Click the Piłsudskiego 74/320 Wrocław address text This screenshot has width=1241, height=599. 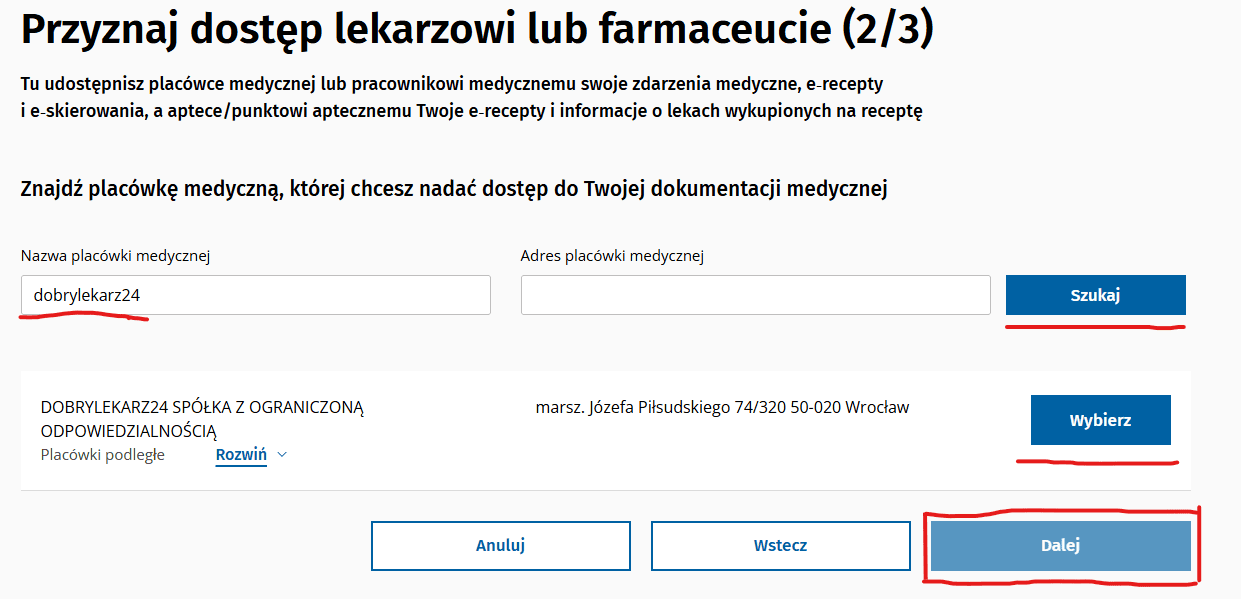(x=722, y=408)
